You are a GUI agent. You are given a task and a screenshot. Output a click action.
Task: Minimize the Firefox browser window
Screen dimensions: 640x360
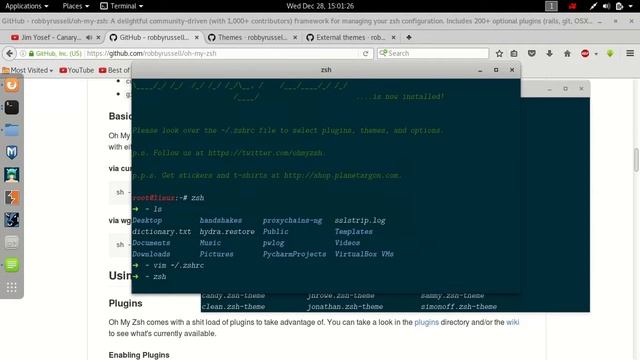pos(600,21)
